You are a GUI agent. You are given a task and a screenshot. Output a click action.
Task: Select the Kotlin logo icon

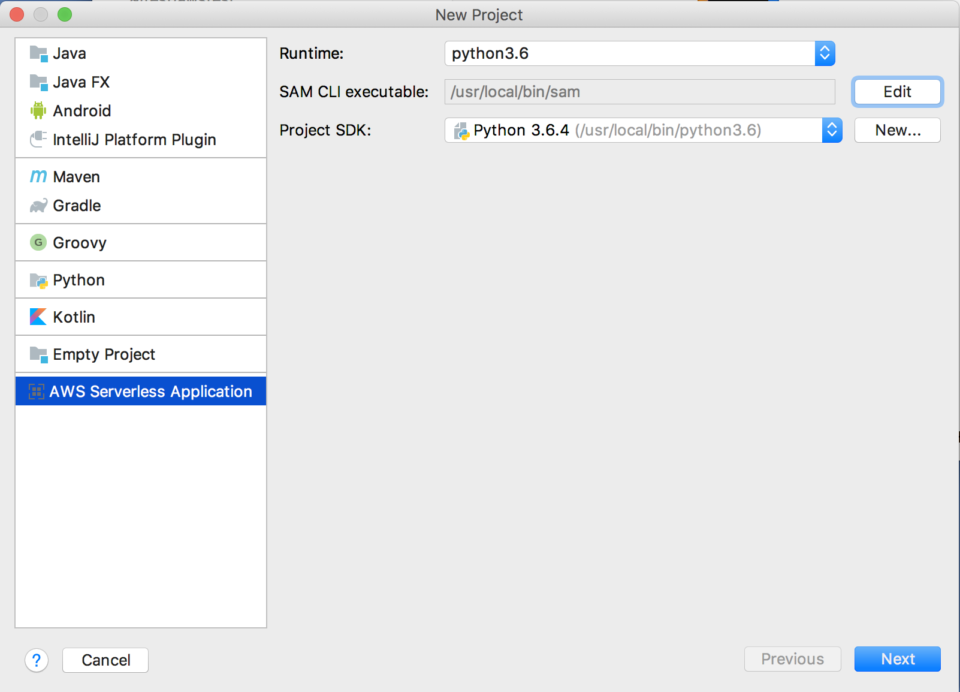pyautogui.click(x=38, y=317)
